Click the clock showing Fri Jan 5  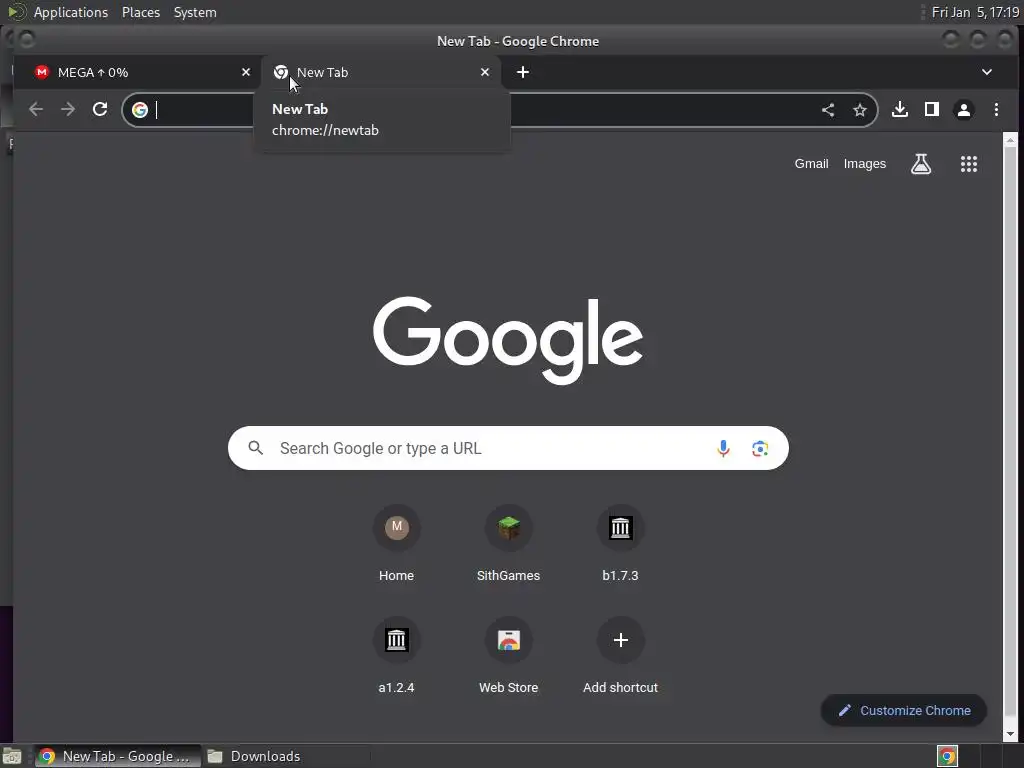click(x=975, y=12)
